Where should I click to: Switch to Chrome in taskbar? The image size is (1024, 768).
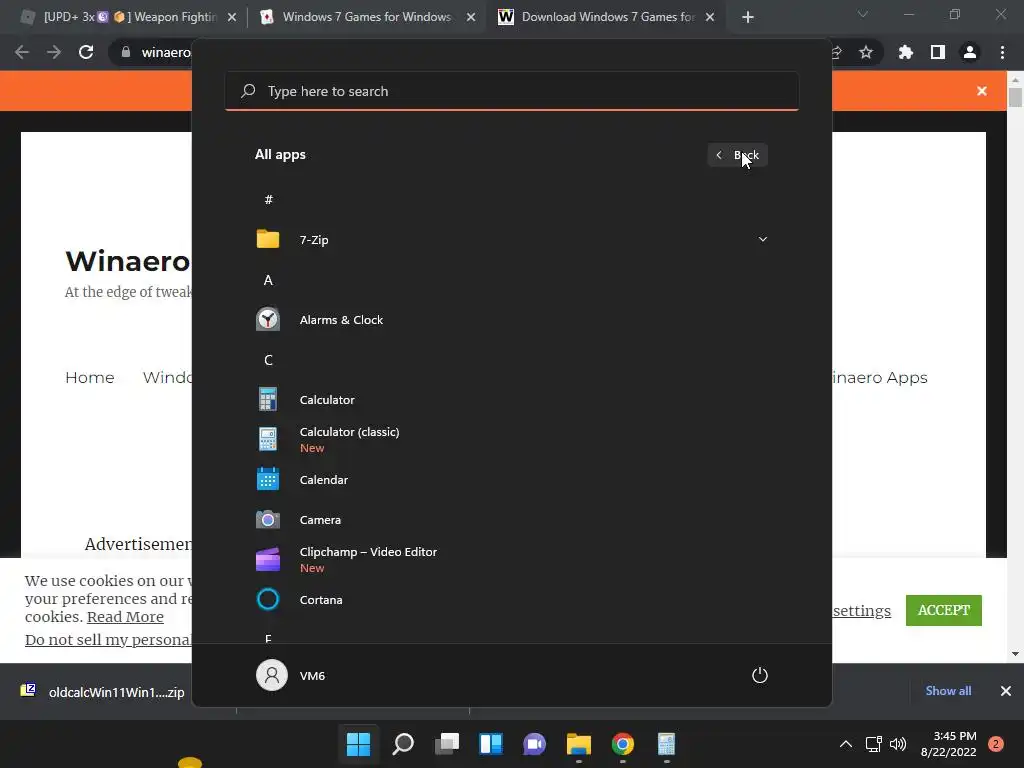click(622, 744)
